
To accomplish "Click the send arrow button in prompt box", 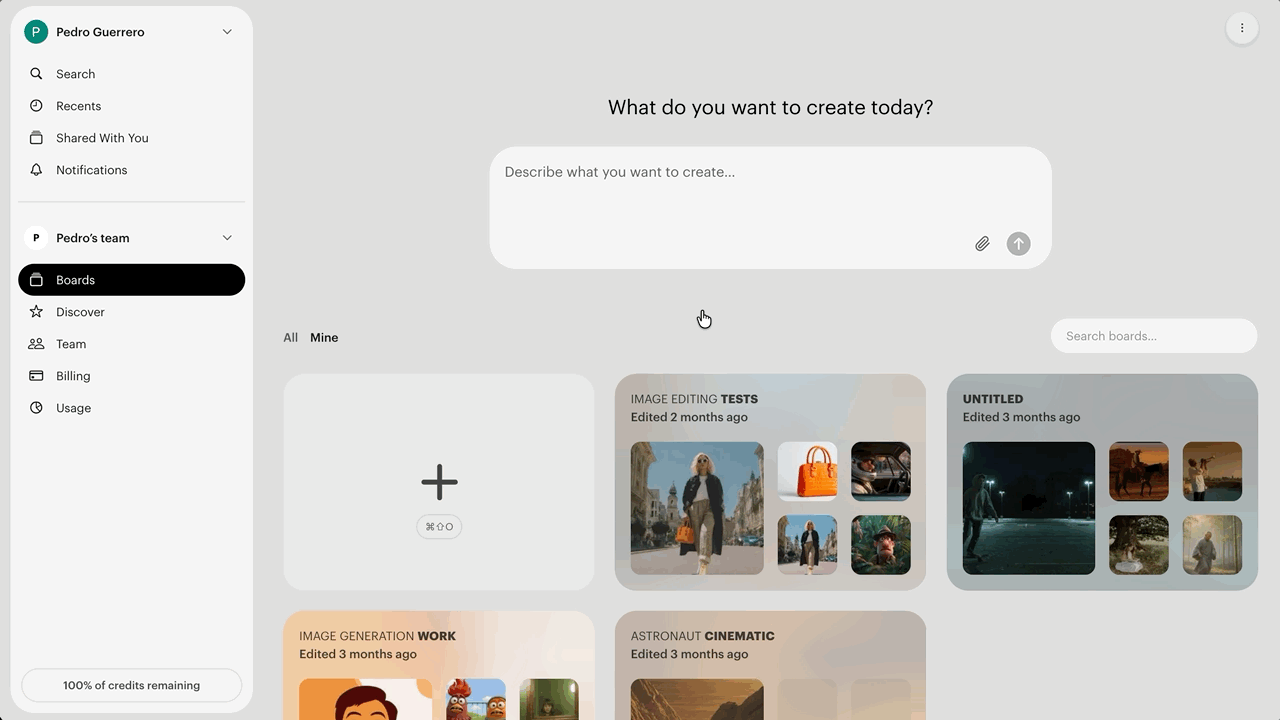I will [x=1018, y=244].
